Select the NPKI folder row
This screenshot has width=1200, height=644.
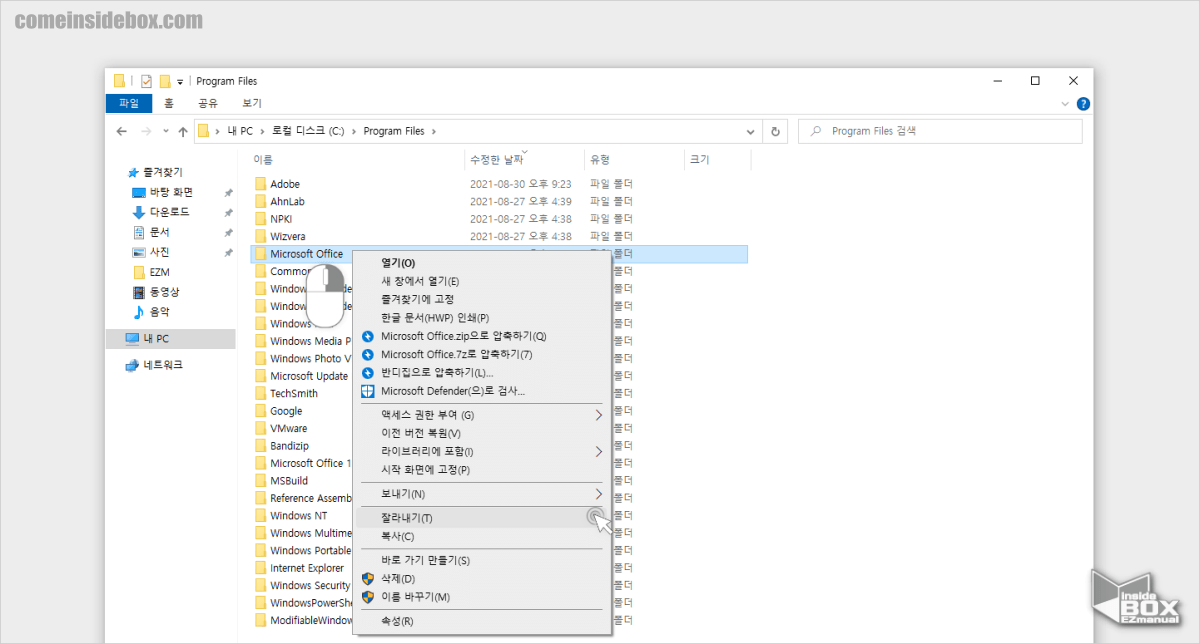498,219
